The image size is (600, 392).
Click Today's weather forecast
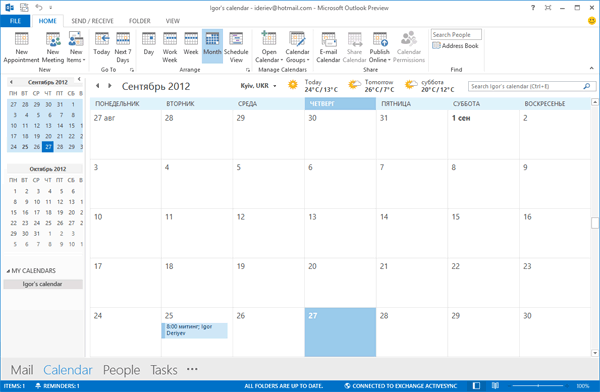(x=313, y=86)
